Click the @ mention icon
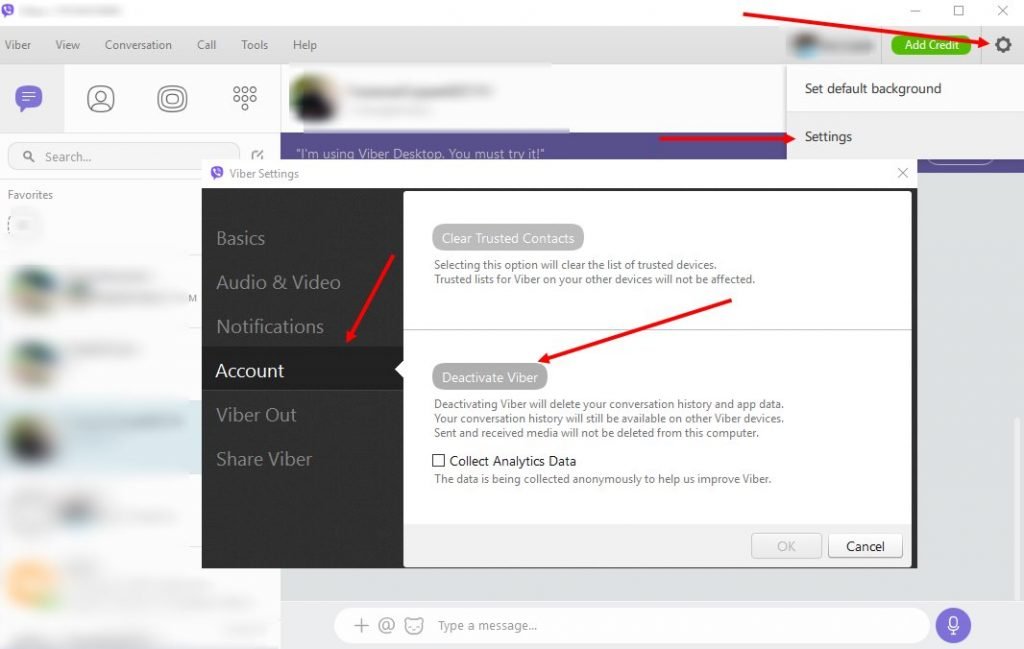1024x649 pixels. pos(387,626)
